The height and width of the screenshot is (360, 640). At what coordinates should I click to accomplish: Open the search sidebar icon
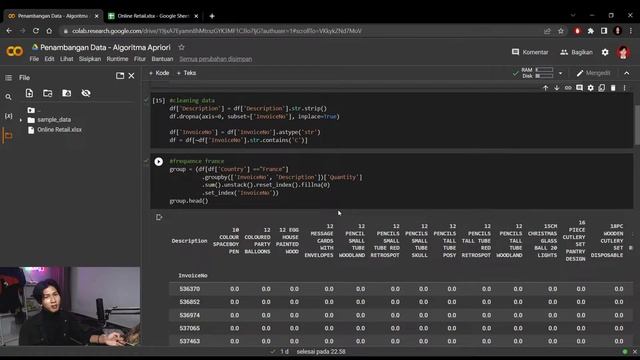click(8, 97)
